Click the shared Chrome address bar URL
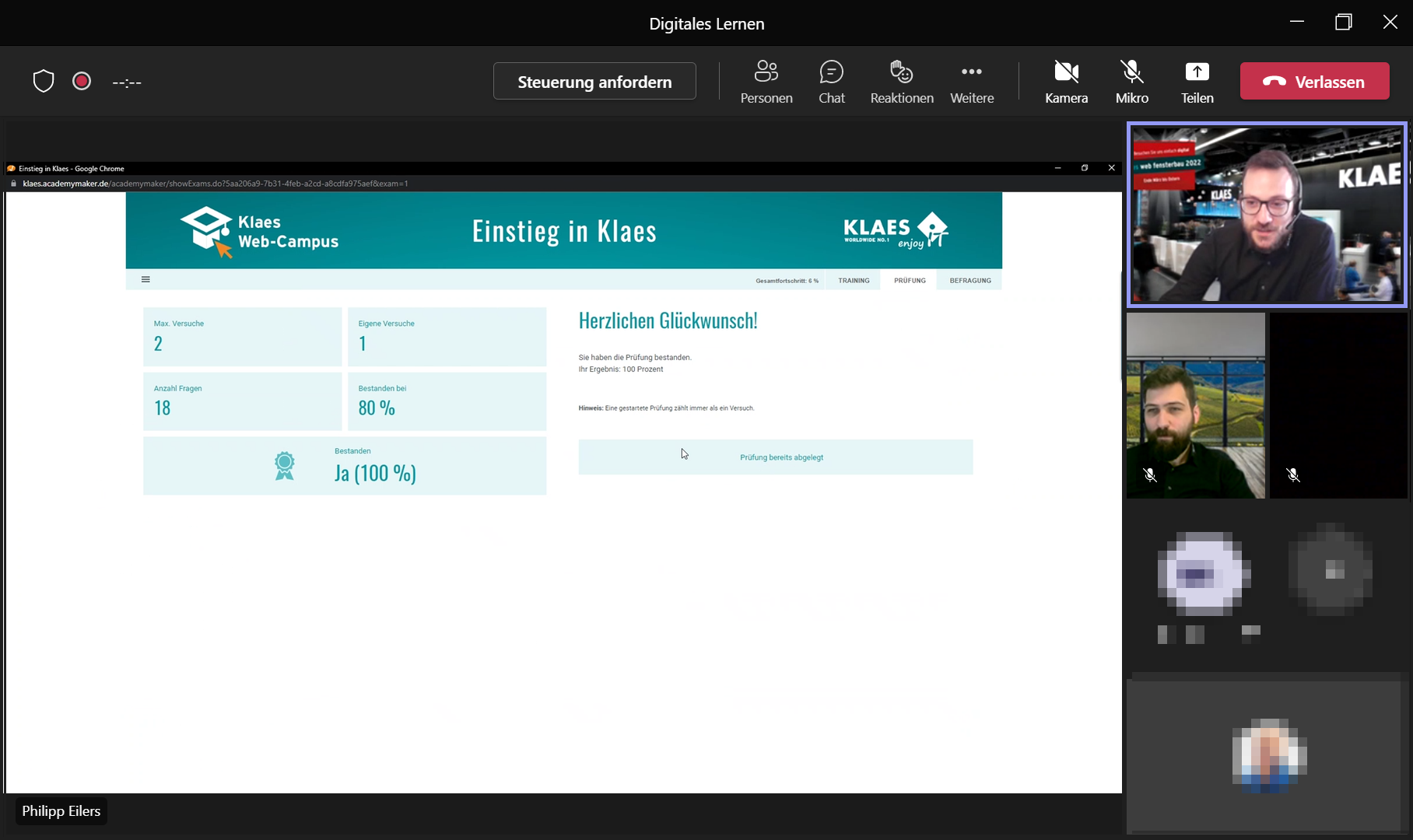 [x=216, y=184]
